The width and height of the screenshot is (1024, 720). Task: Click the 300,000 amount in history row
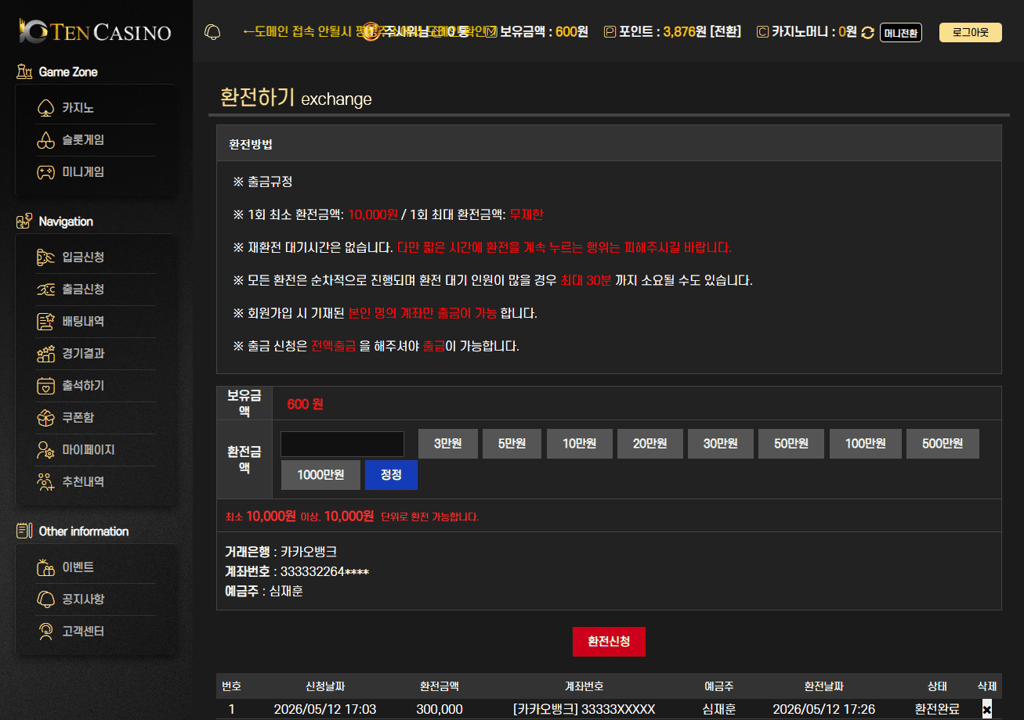(x=440, y=709)
